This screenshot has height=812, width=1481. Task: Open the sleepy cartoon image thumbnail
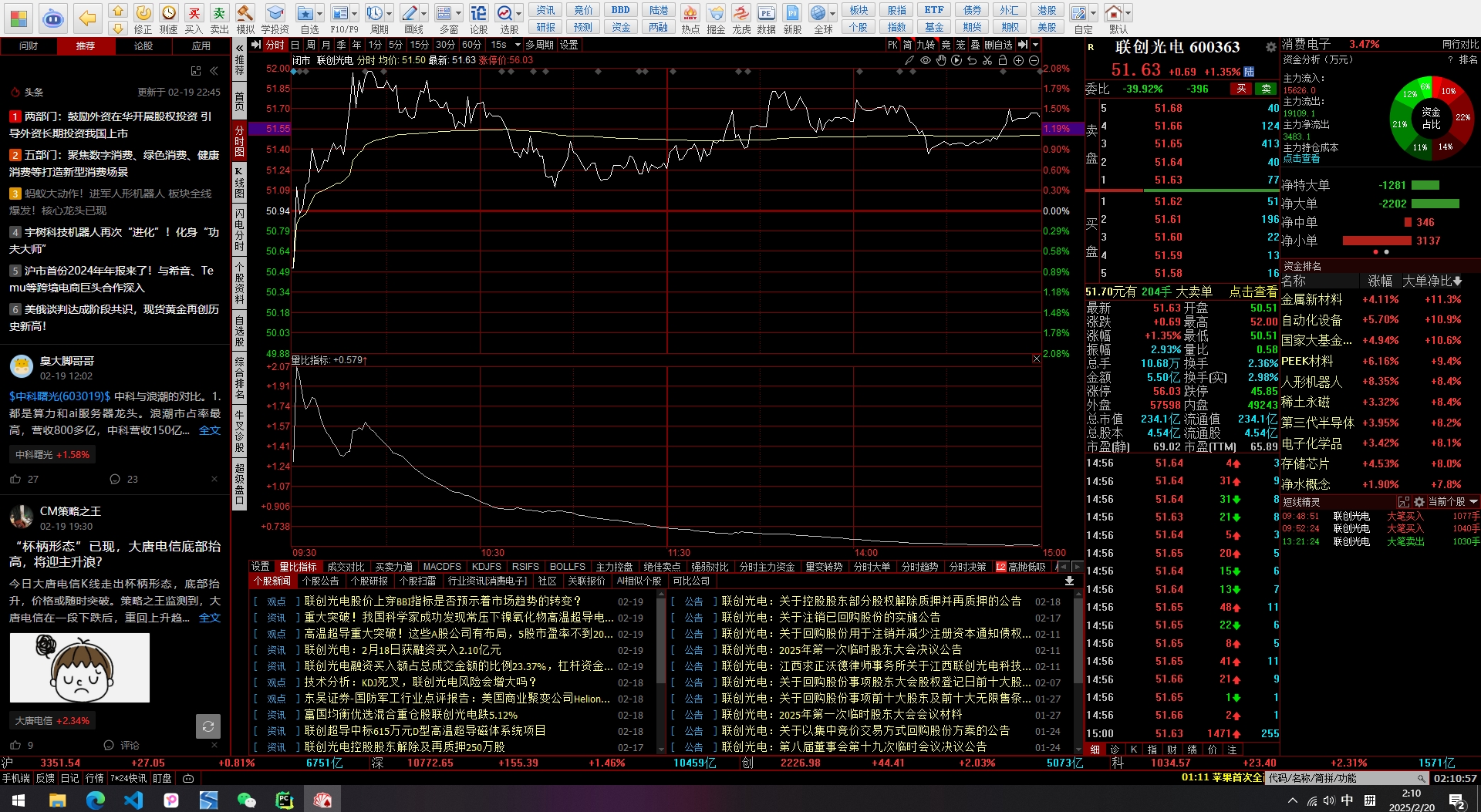tap(79, 668)
